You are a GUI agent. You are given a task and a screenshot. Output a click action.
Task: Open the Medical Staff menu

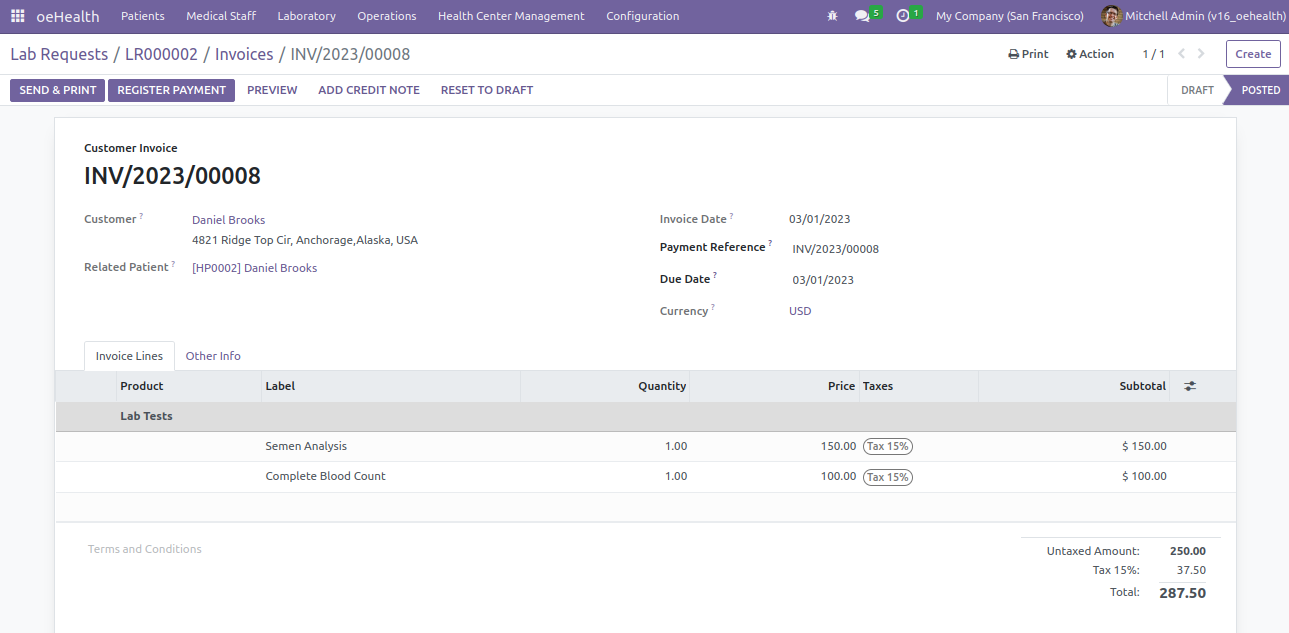coord(221,16)
